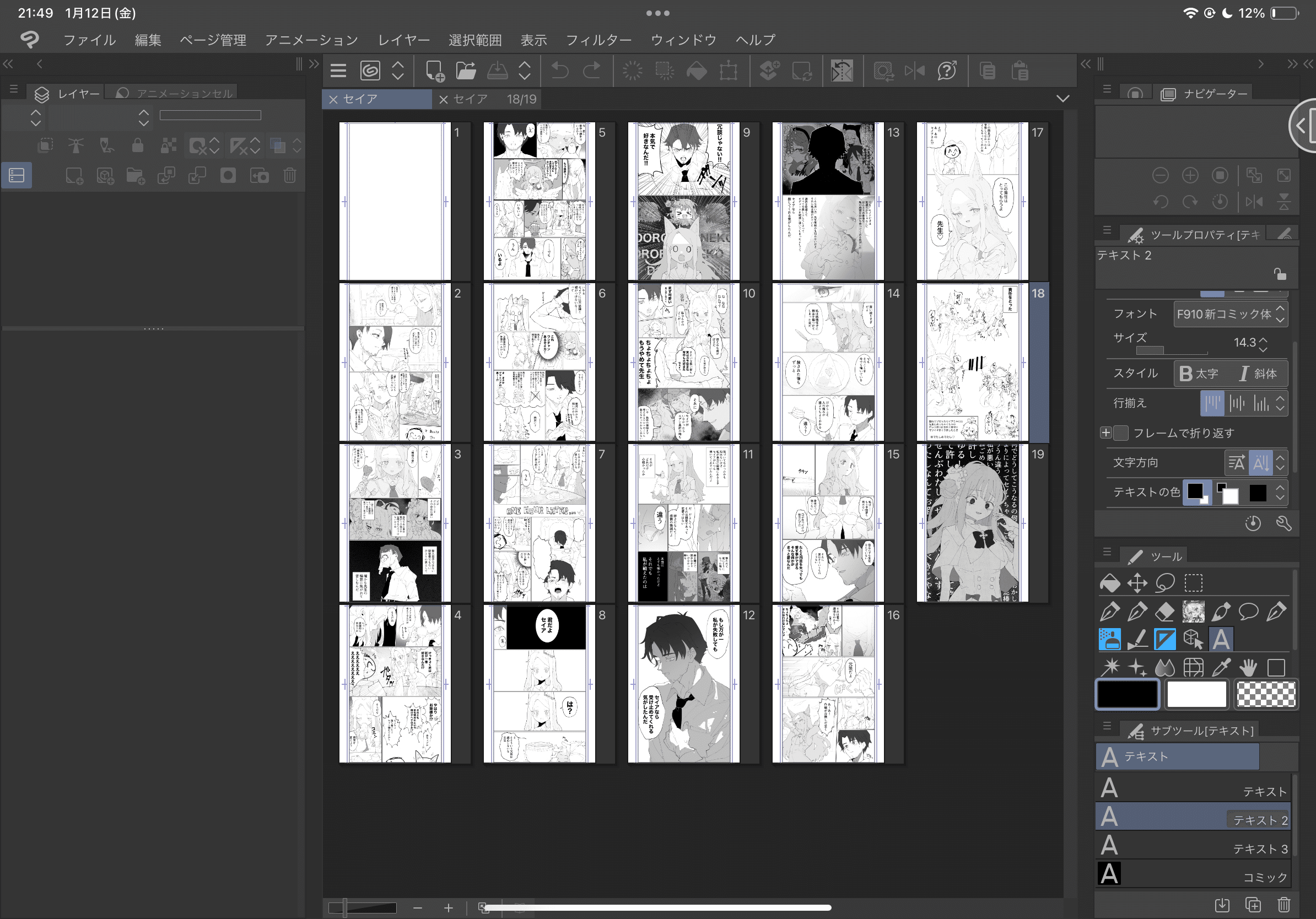
Task: Click the New canvas icon
Action: click(434, 71)
